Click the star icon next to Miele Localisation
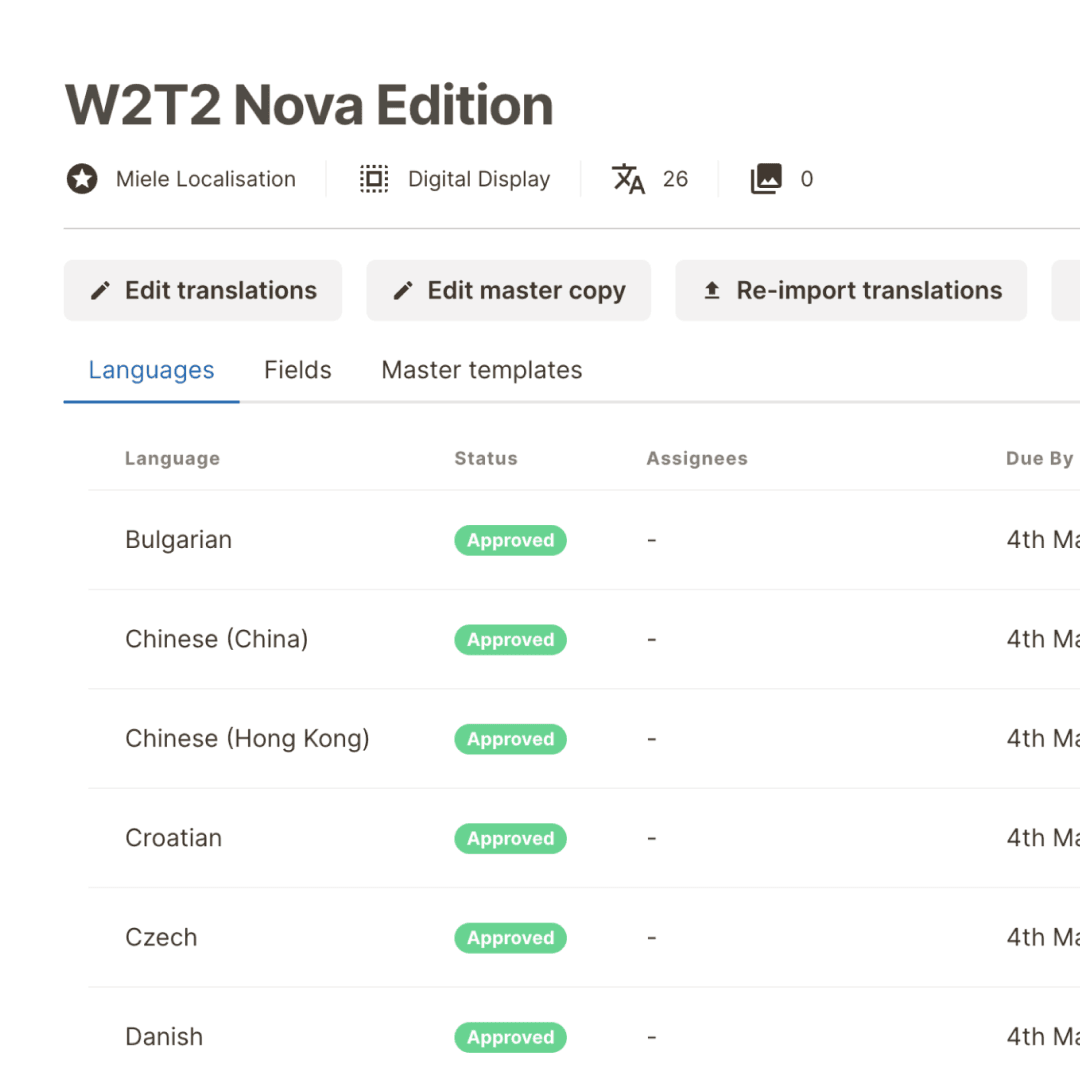1080x1080 pixels. 81,178
